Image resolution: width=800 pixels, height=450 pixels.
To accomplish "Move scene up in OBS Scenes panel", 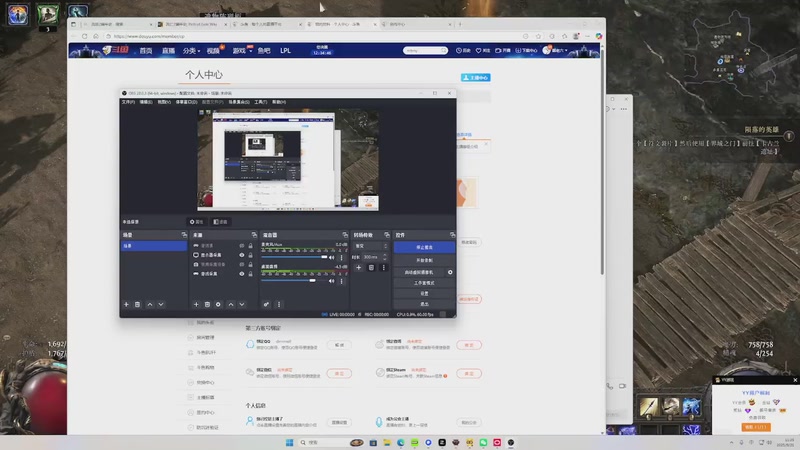I will 150,305.
